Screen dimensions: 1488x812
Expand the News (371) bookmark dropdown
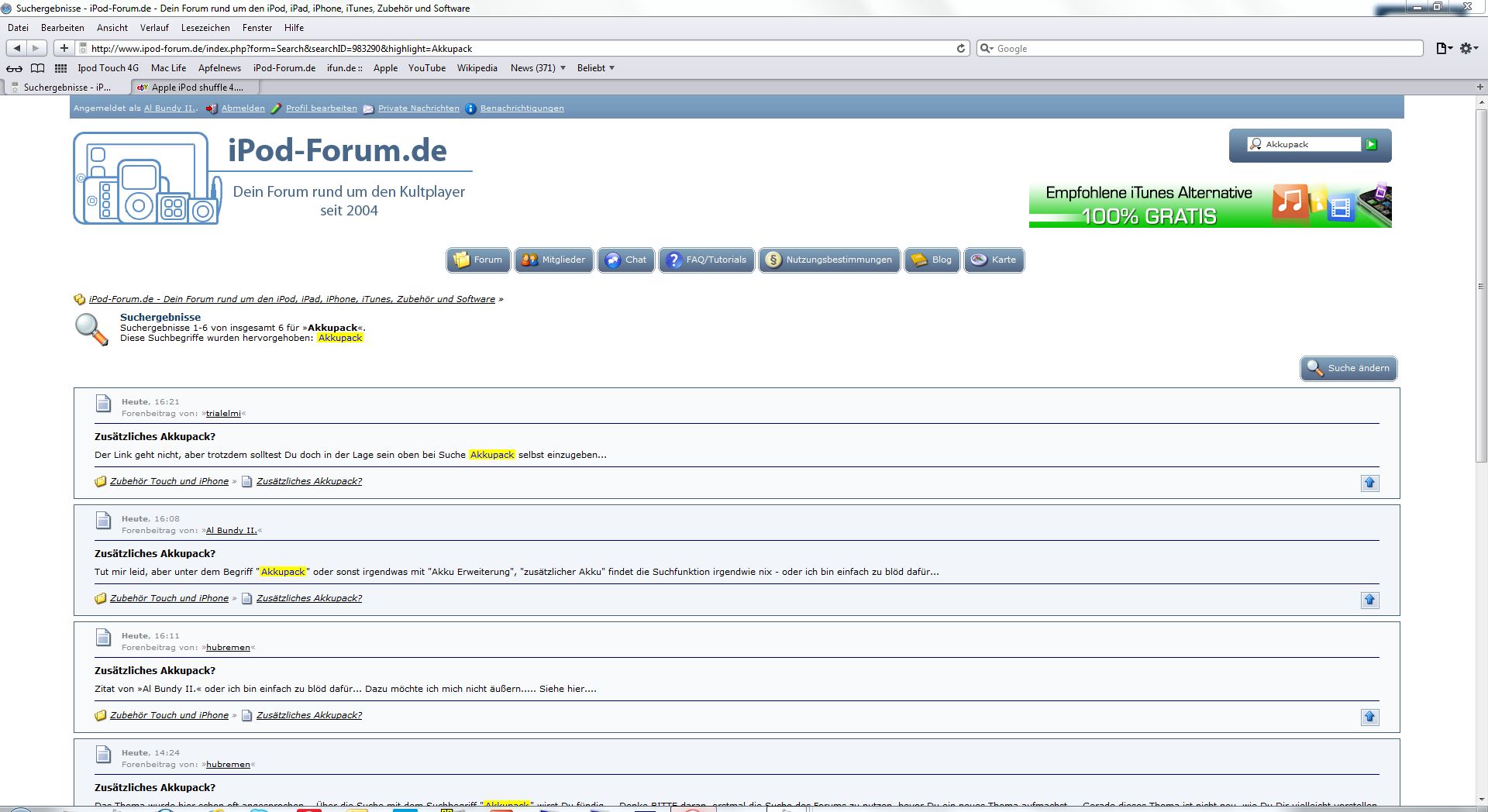538,68
